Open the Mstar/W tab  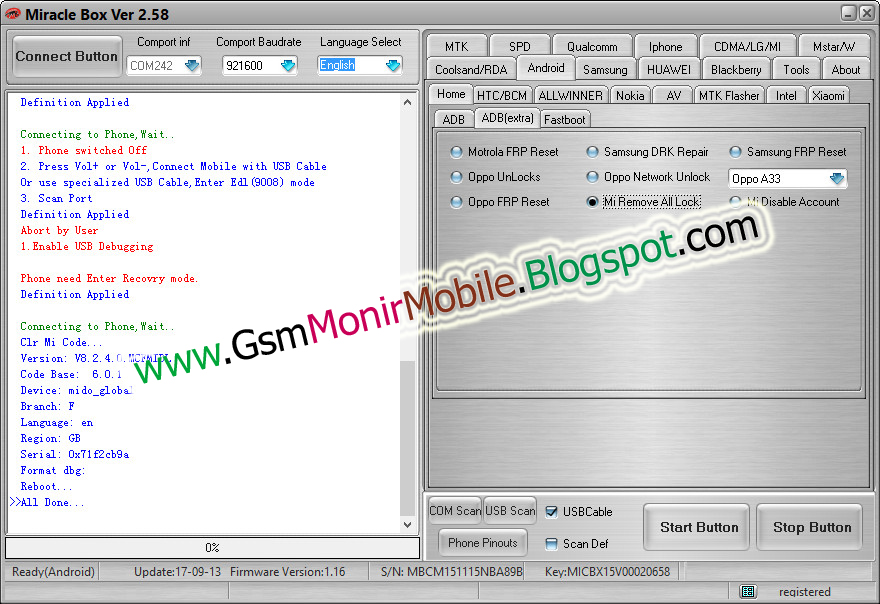click(834, 47)
